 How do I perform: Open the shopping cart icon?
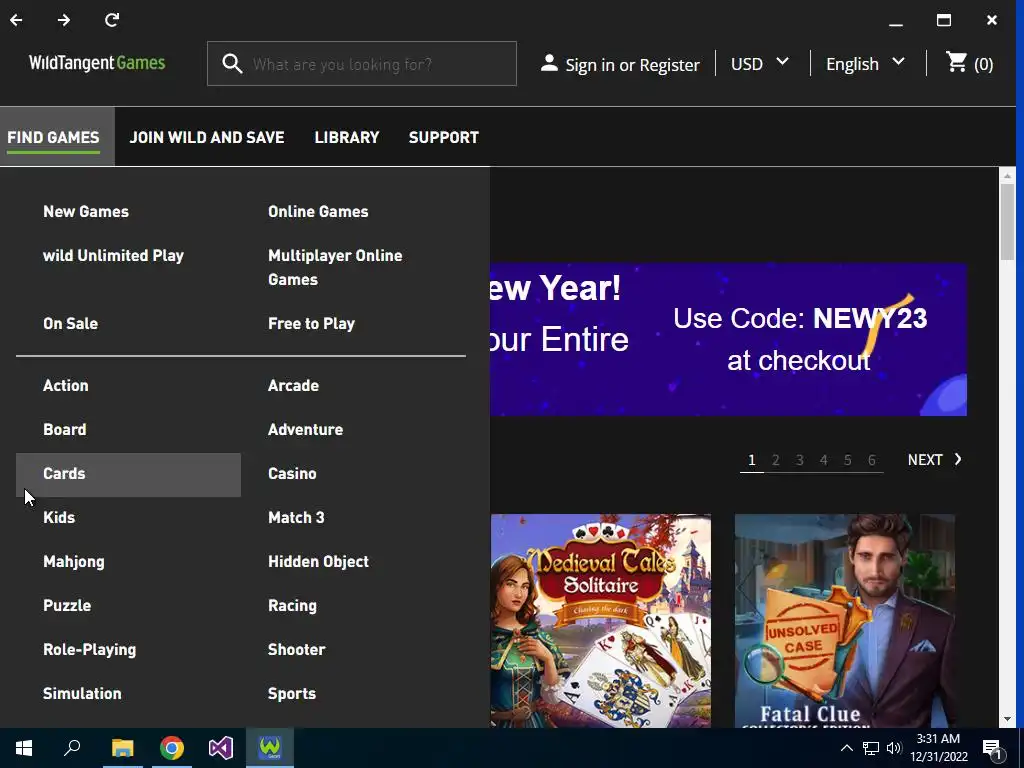coord(956,63)
